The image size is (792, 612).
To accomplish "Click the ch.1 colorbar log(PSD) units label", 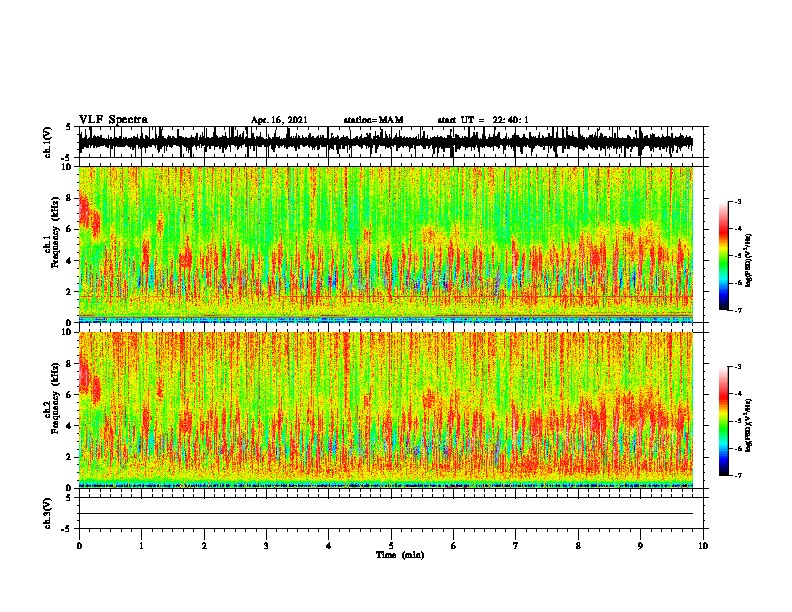I will coord(749,261).
